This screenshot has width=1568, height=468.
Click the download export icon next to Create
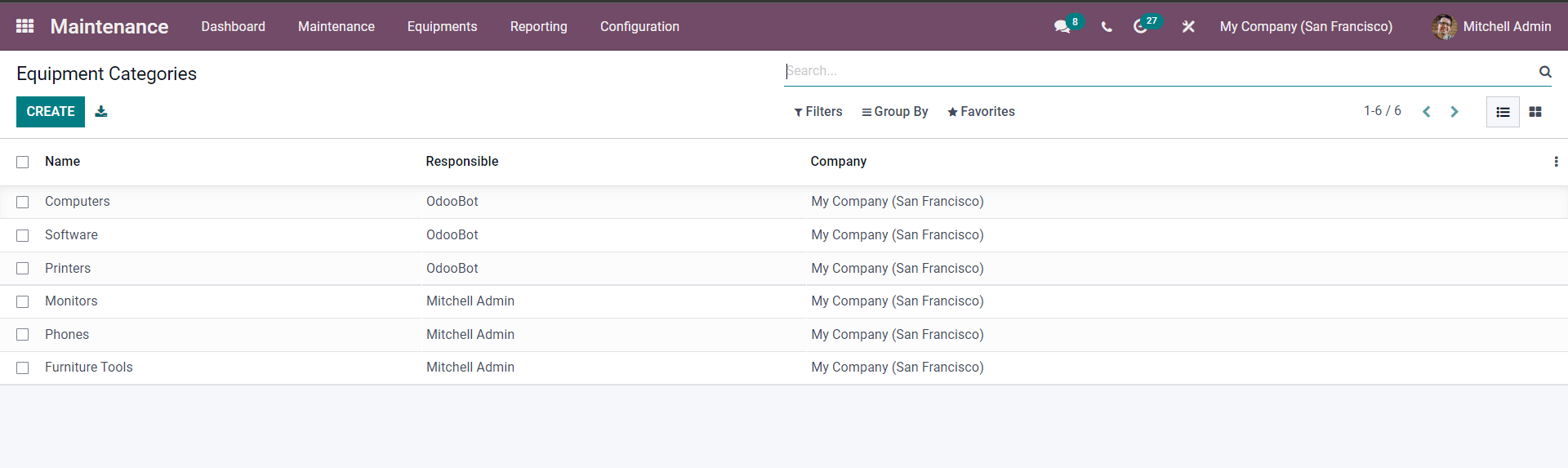tap(101, 111)
